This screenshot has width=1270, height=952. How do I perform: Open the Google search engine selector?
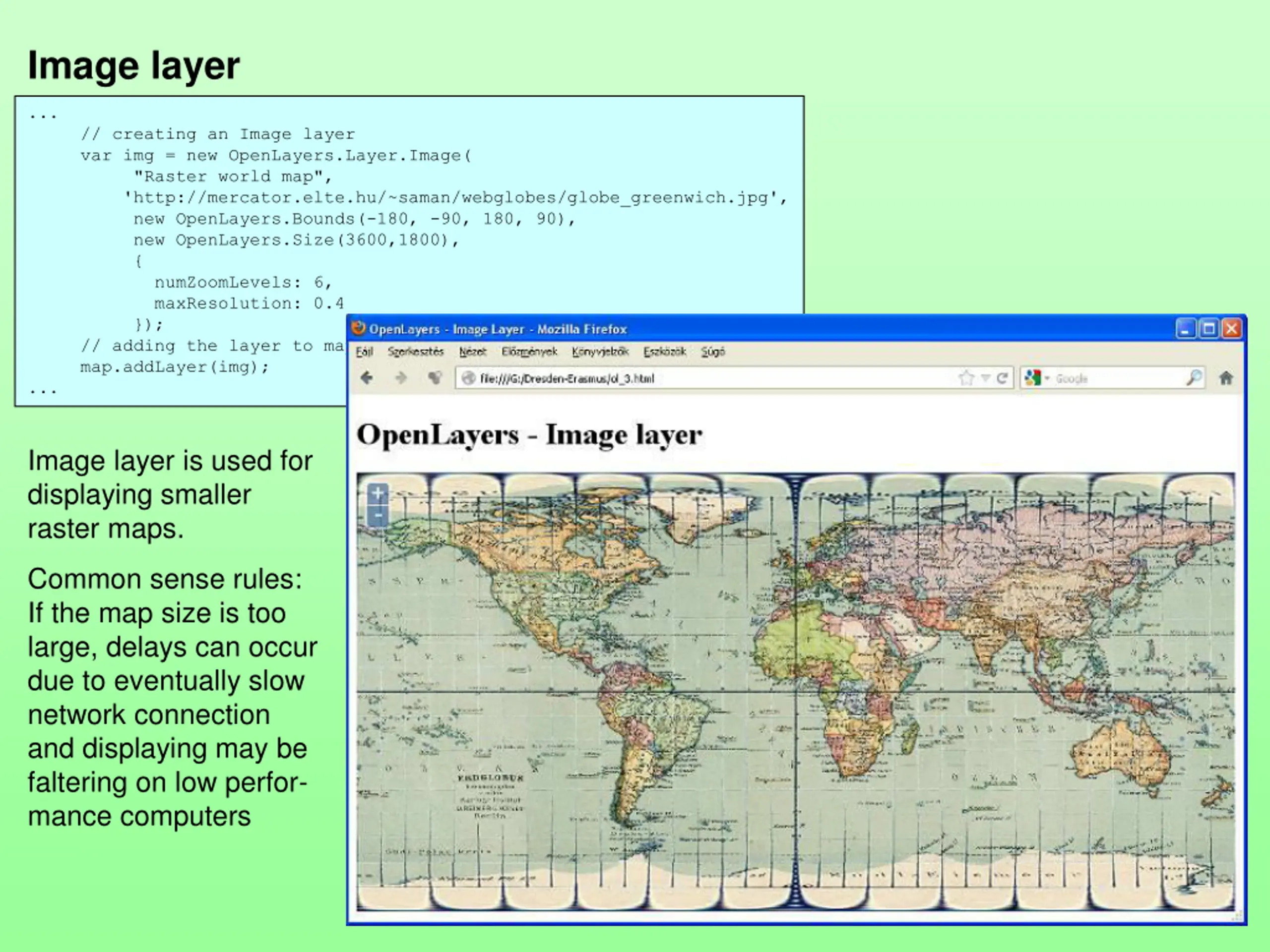[x=1036, y=378]
